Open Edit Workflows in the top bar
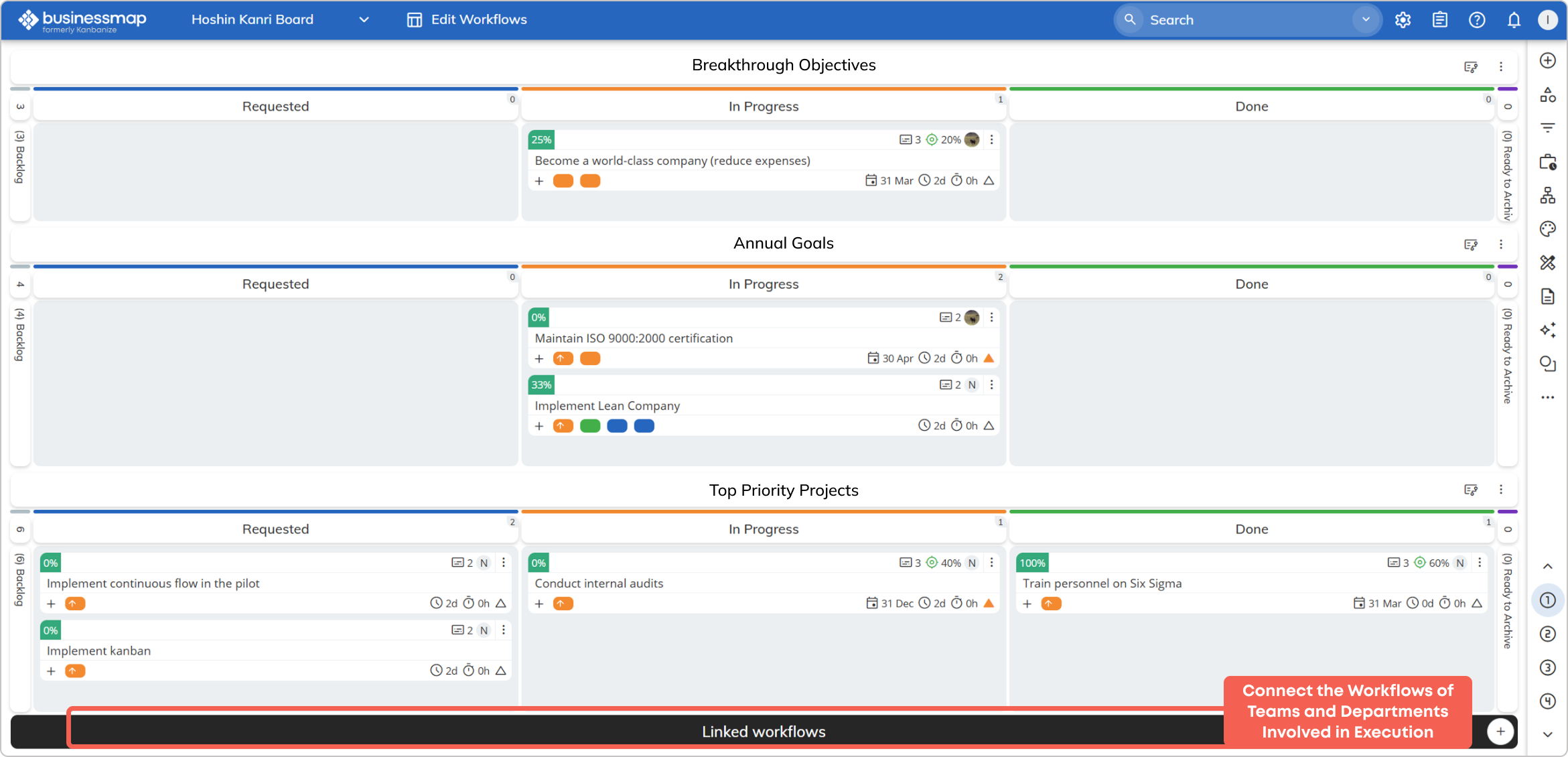The height and width of the screenshot is (757, 1568). pyautogui.click(x=466, y=19)
